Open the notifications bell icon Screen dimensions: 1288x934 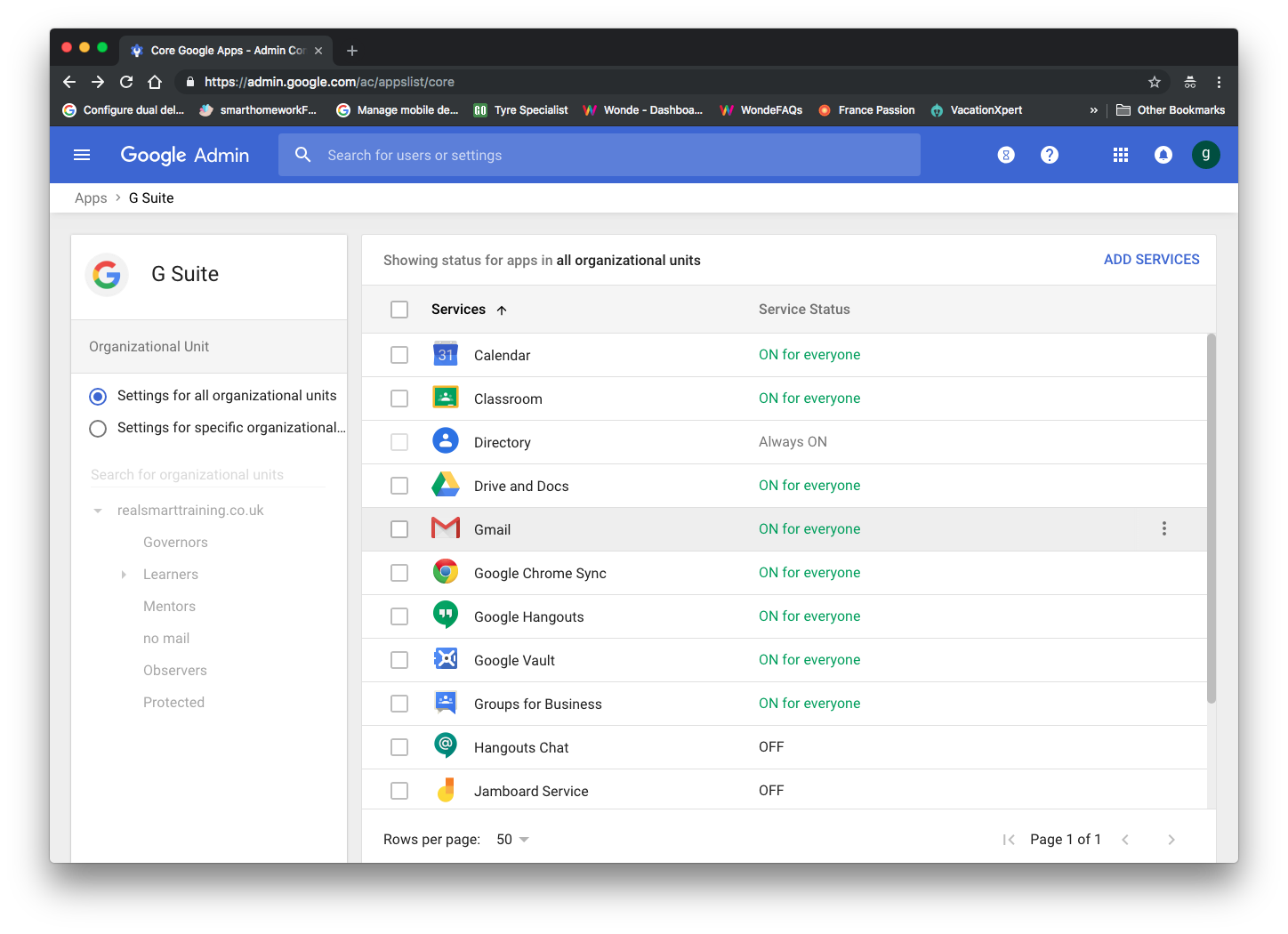(1163, 155)
